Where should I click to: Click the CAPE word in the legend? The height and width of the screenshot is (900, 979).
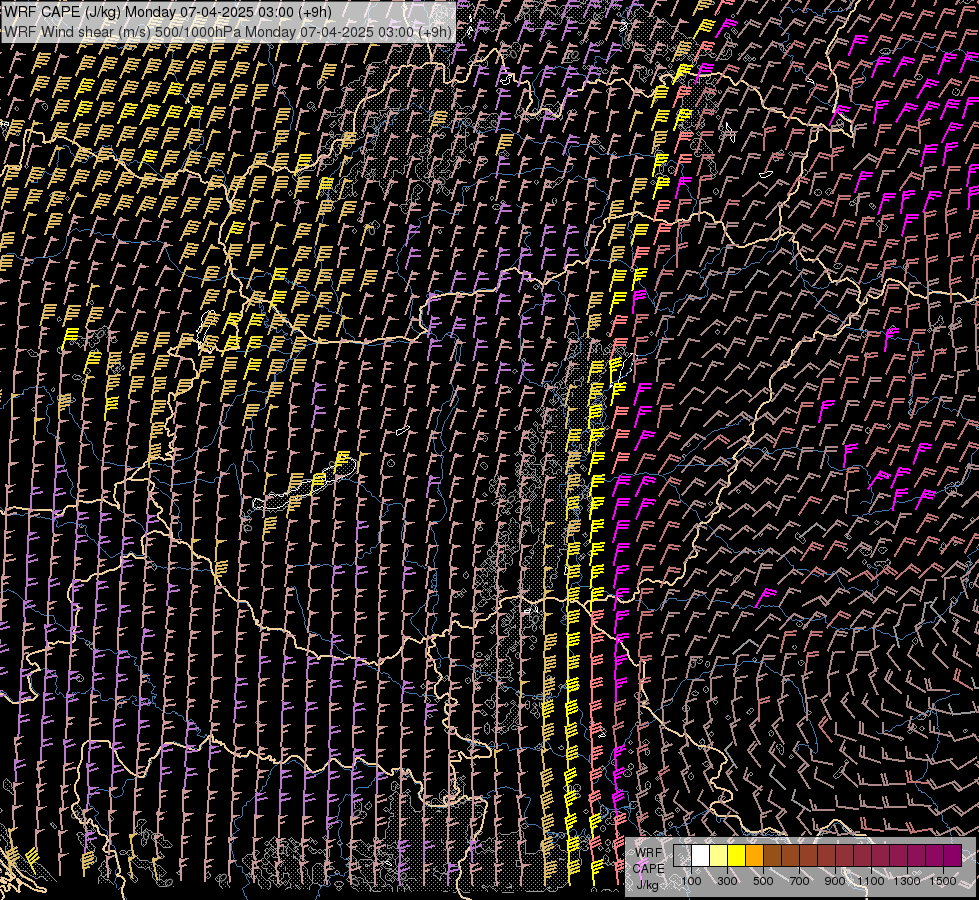click(x=649, y=869)
